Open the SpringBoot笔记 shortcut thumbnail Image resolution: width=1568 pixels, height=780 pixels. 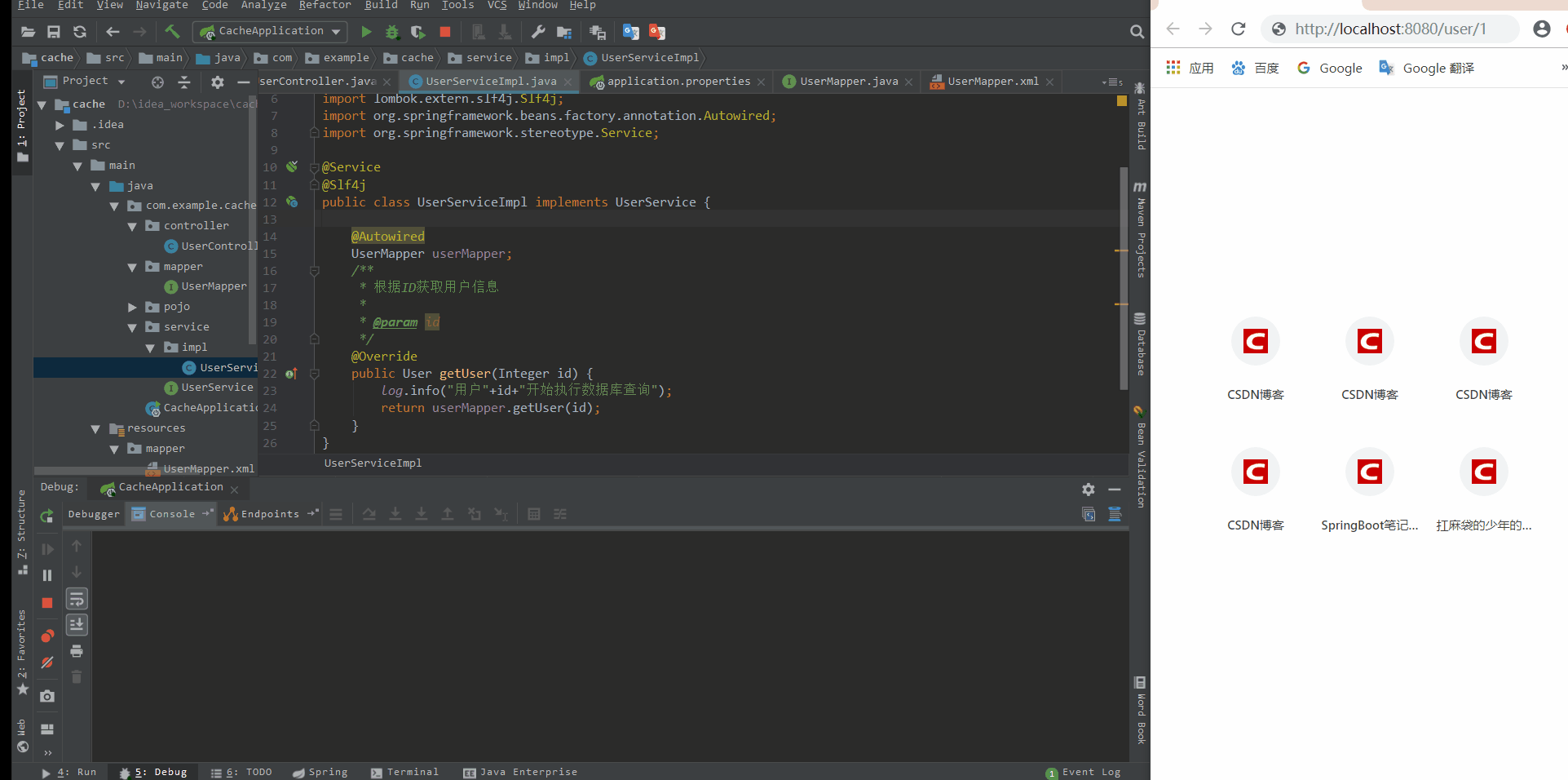tap(1370, 490)
